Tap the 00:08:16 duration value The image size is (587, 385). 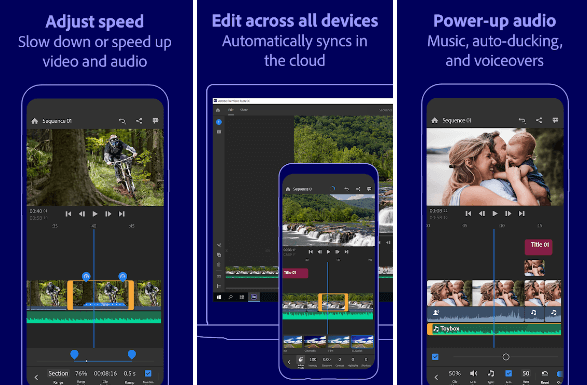click(105, 373)
